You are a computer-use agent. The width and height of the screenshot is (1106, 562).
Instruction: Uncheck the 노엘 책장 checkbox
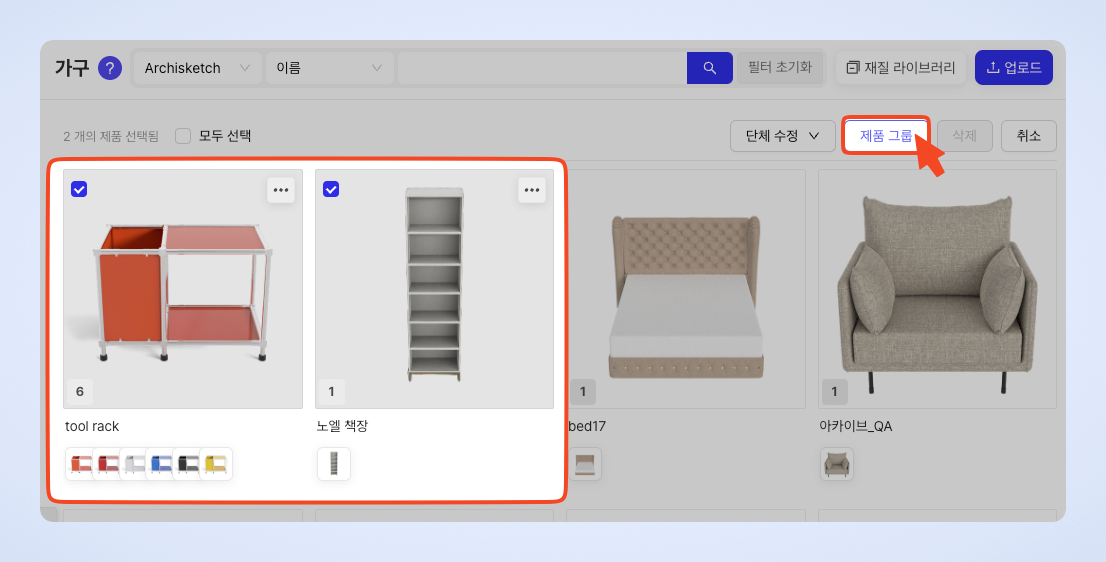coord(331,189)
